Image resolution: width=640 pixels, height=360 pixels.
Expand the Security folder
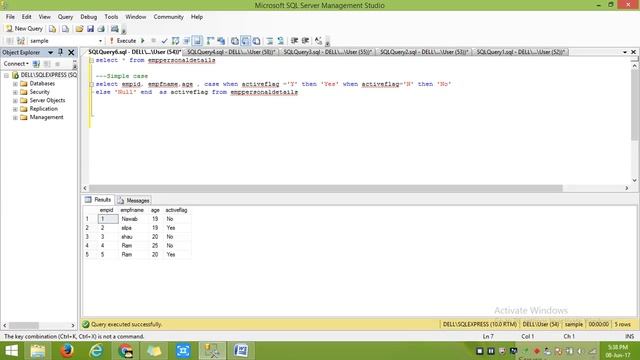[x=15, y=92]
